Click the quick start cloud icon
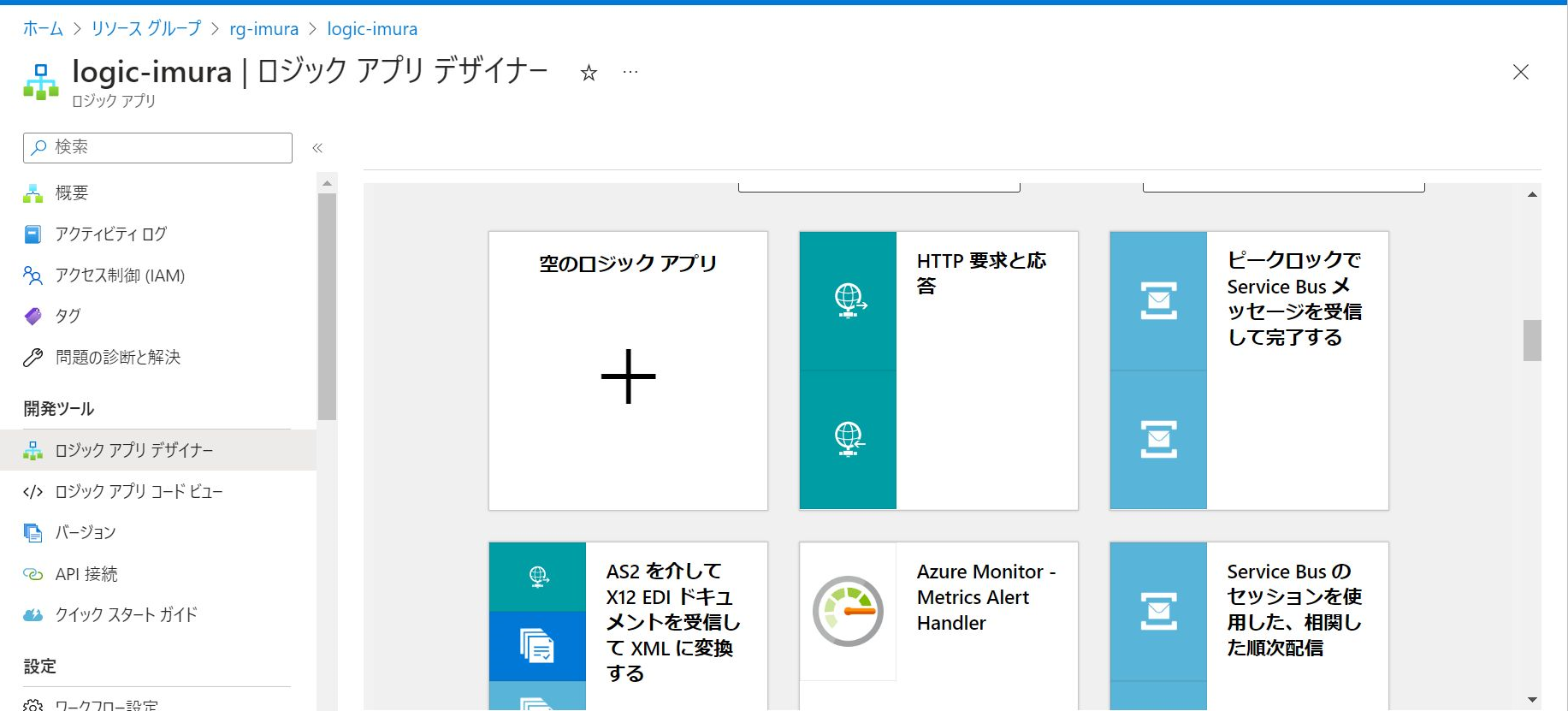The width and height of the screenshot is (1568, 711). [33, 615]
